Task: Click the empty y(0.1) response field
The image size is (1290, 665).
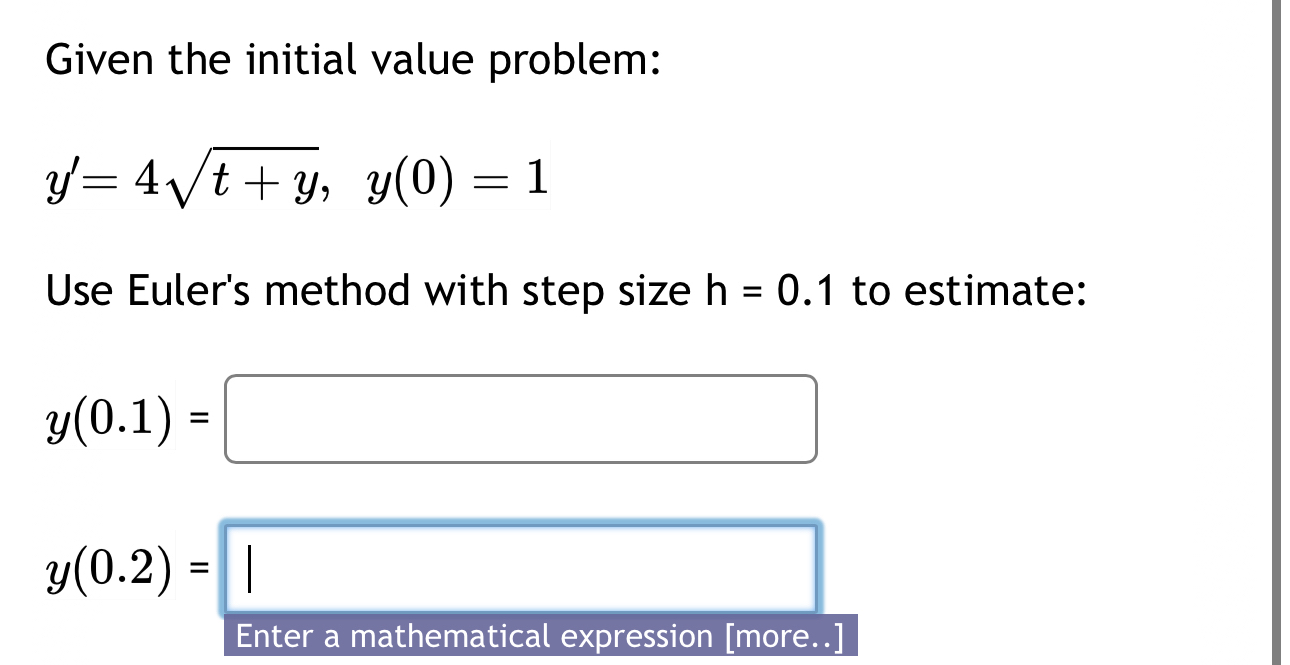Action: (x=520, y=418)
